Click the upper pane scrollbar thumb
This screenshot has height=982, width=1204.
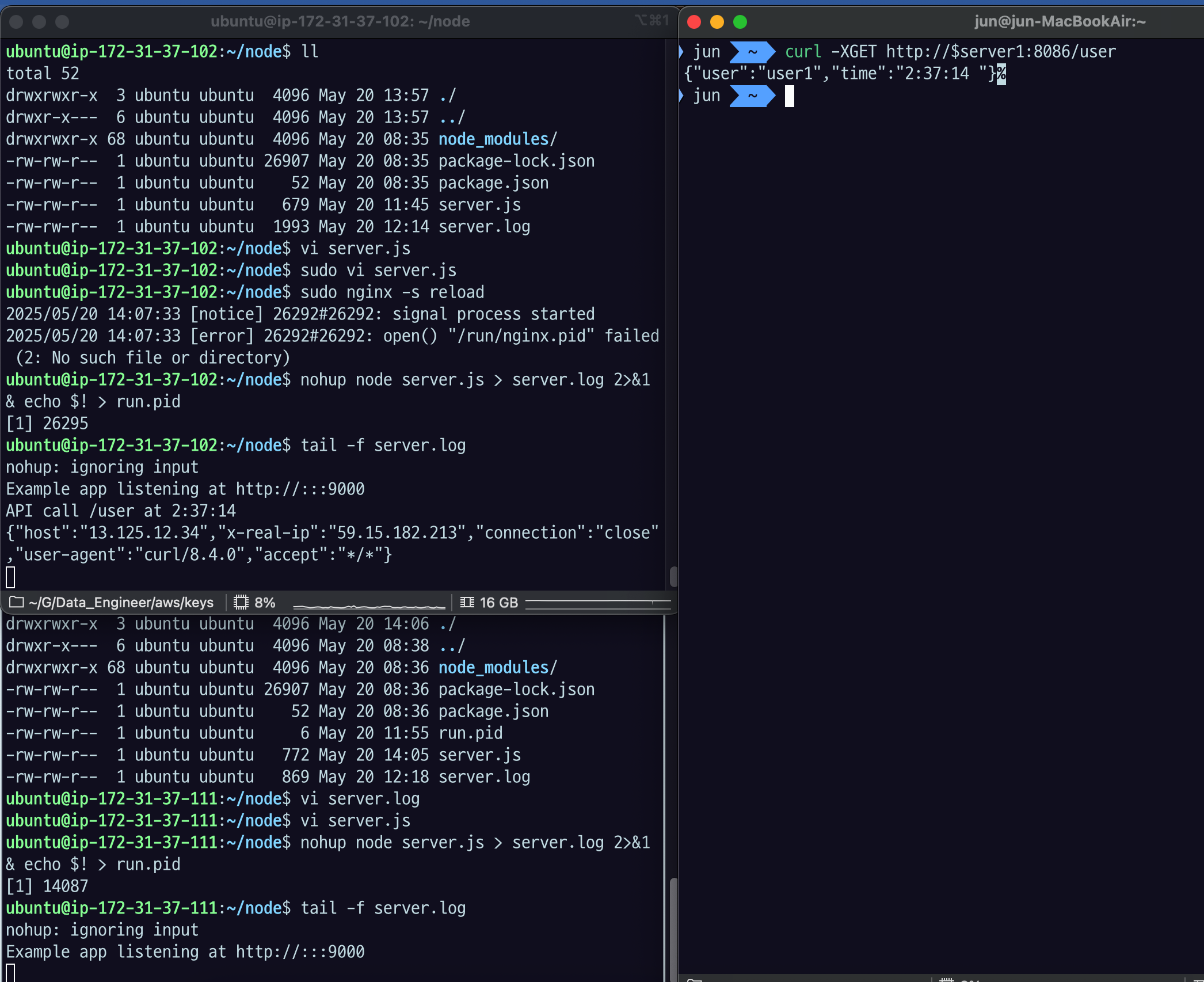673,576
